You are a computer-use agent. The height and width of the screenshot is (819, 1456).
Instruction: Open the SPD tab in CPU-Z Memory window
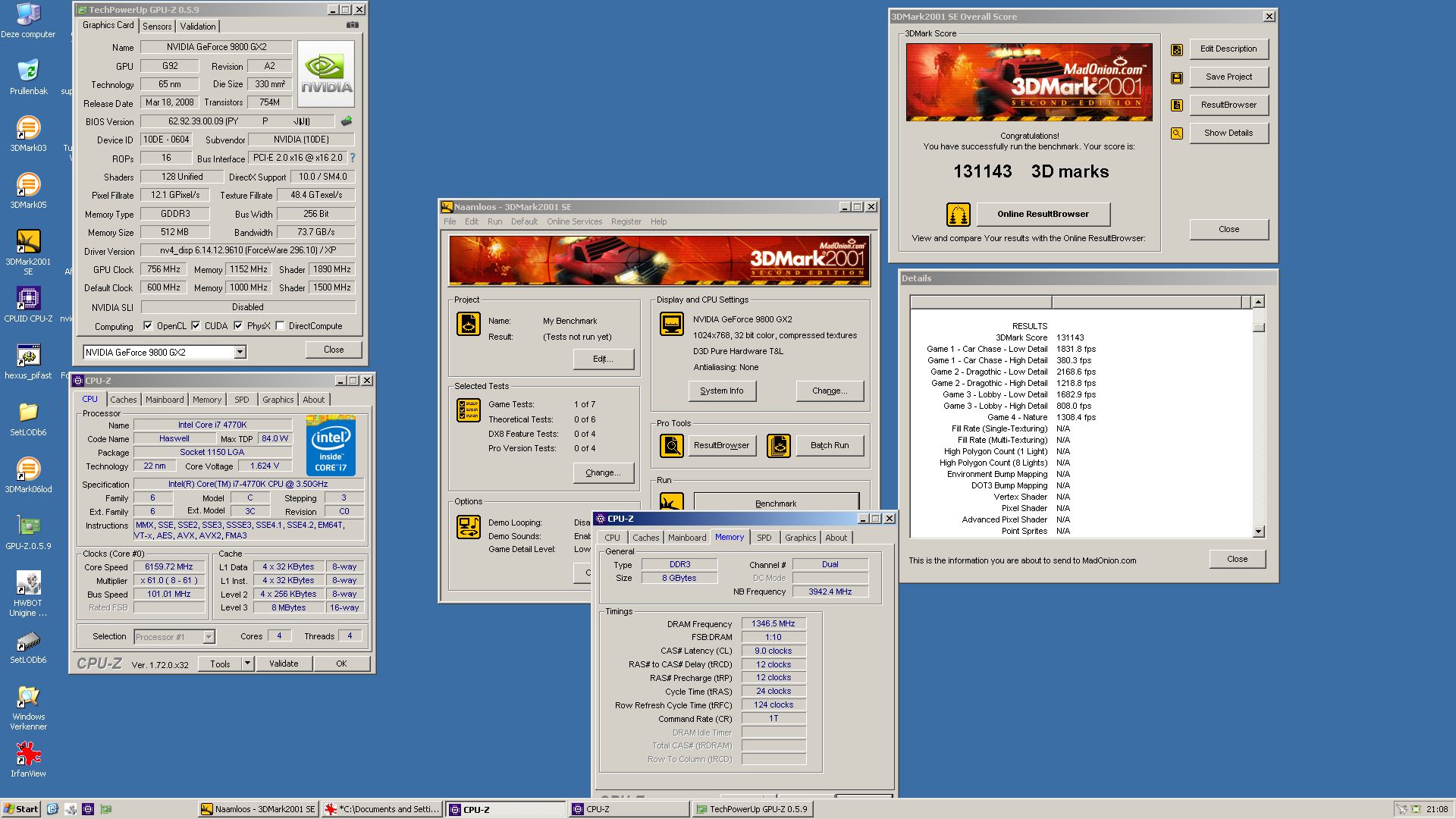click(764, 538)
